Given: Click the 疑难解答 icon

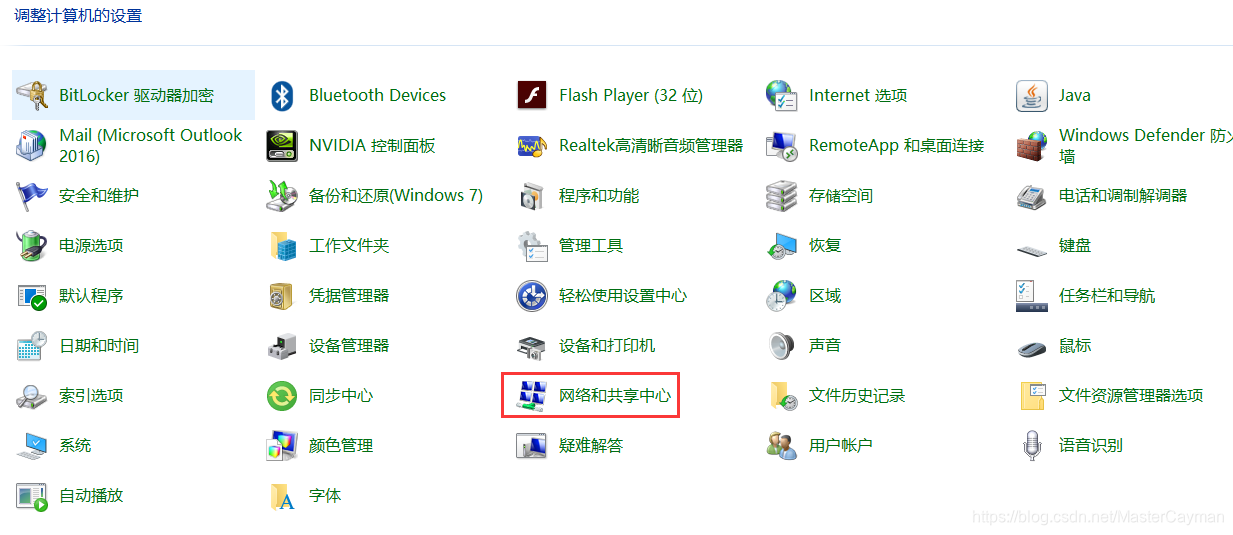Looking at the screenshot, I should click(x=532, y=446).
